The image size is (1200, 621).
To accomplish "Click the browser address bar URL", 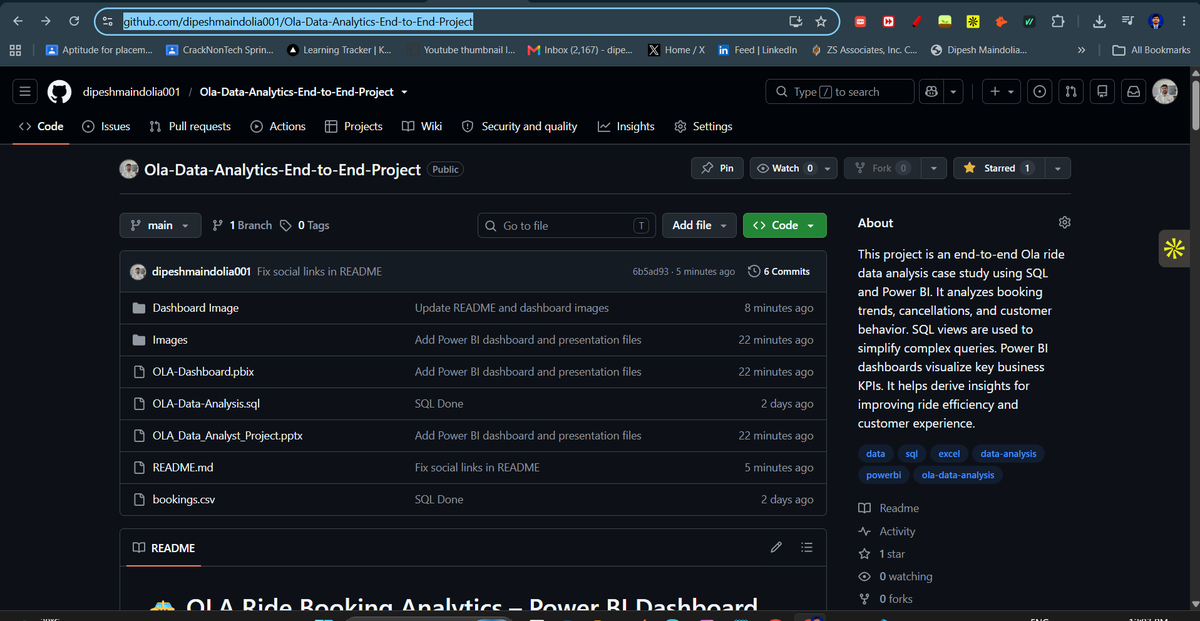I will click(x=298, y=21).
